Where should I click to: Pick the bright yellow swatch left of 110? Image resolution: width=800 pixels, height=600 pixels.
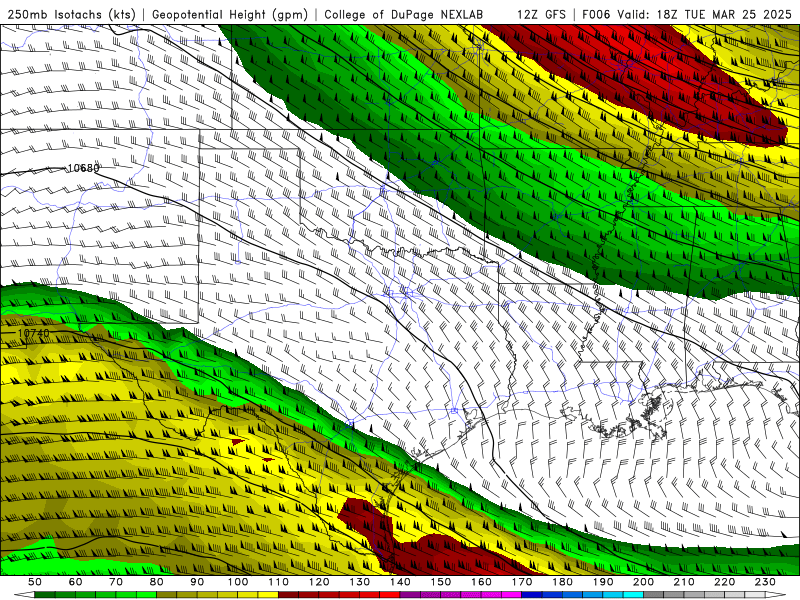click(x=268, y=595)
